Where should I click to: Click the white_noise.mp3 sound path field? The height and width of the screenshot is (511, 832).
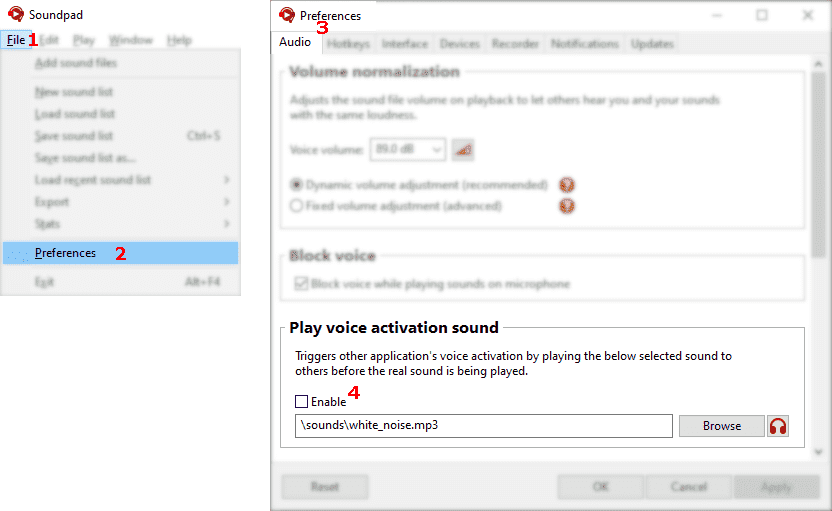pos(483,426)
